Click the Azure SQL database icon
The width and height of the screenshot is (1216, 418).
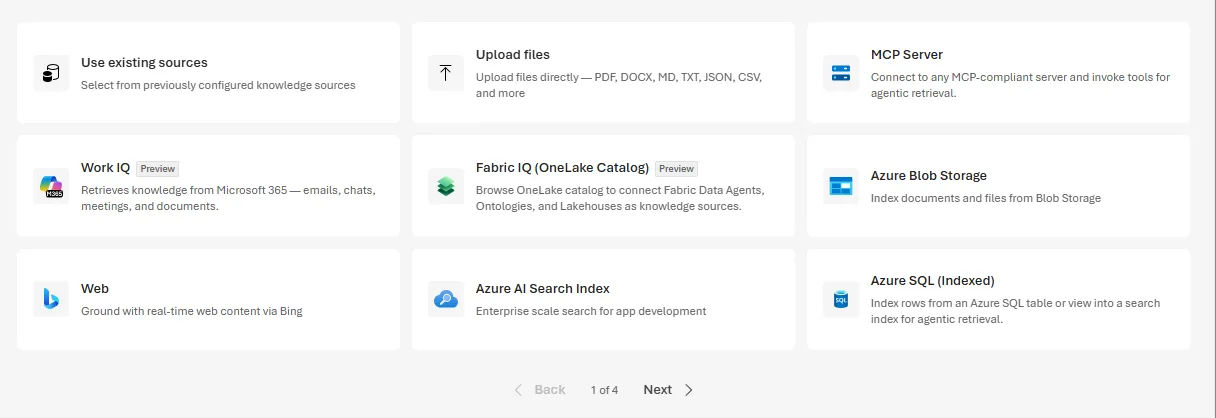click(x=841, y=299)
